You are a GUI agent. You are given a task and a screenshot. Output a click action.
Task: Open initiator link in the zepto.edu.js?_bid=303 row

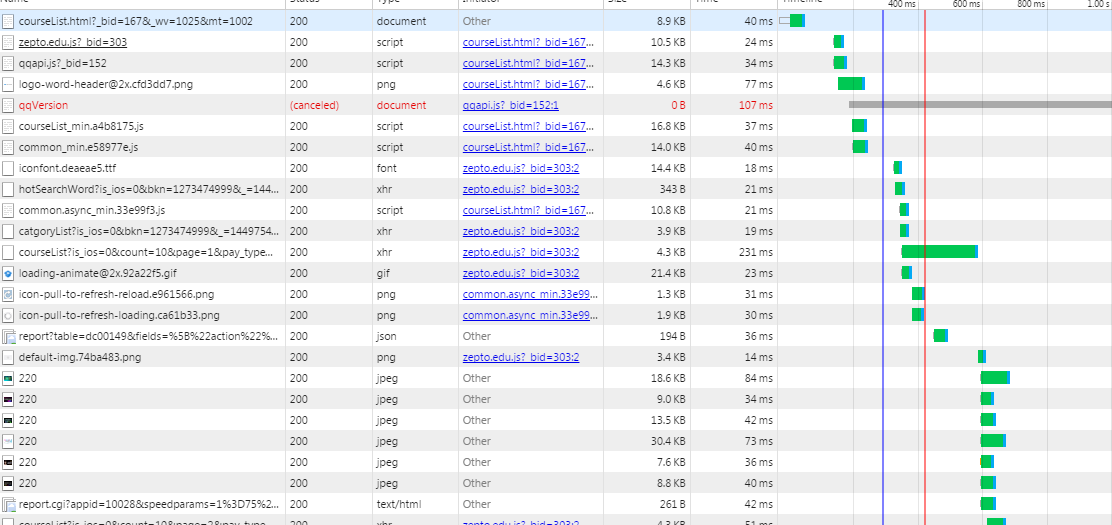point(528,42)
